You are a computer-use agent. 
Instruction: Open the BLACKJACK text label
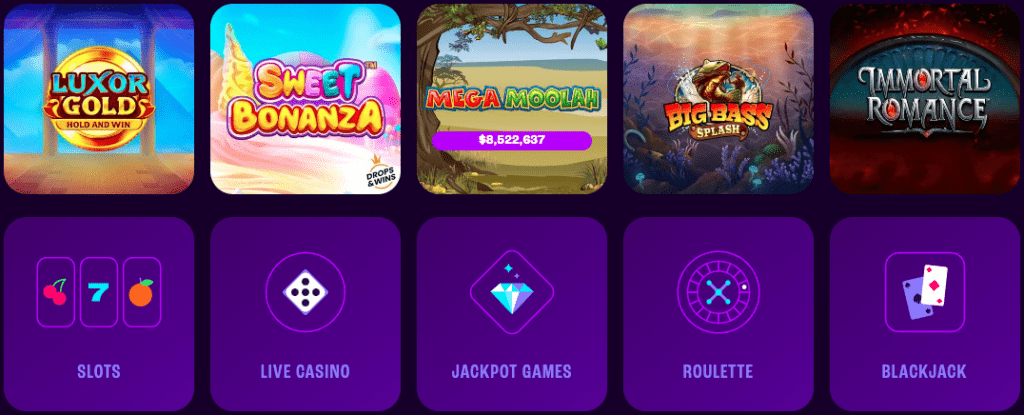pyautogui.click(x=924, y=372)
